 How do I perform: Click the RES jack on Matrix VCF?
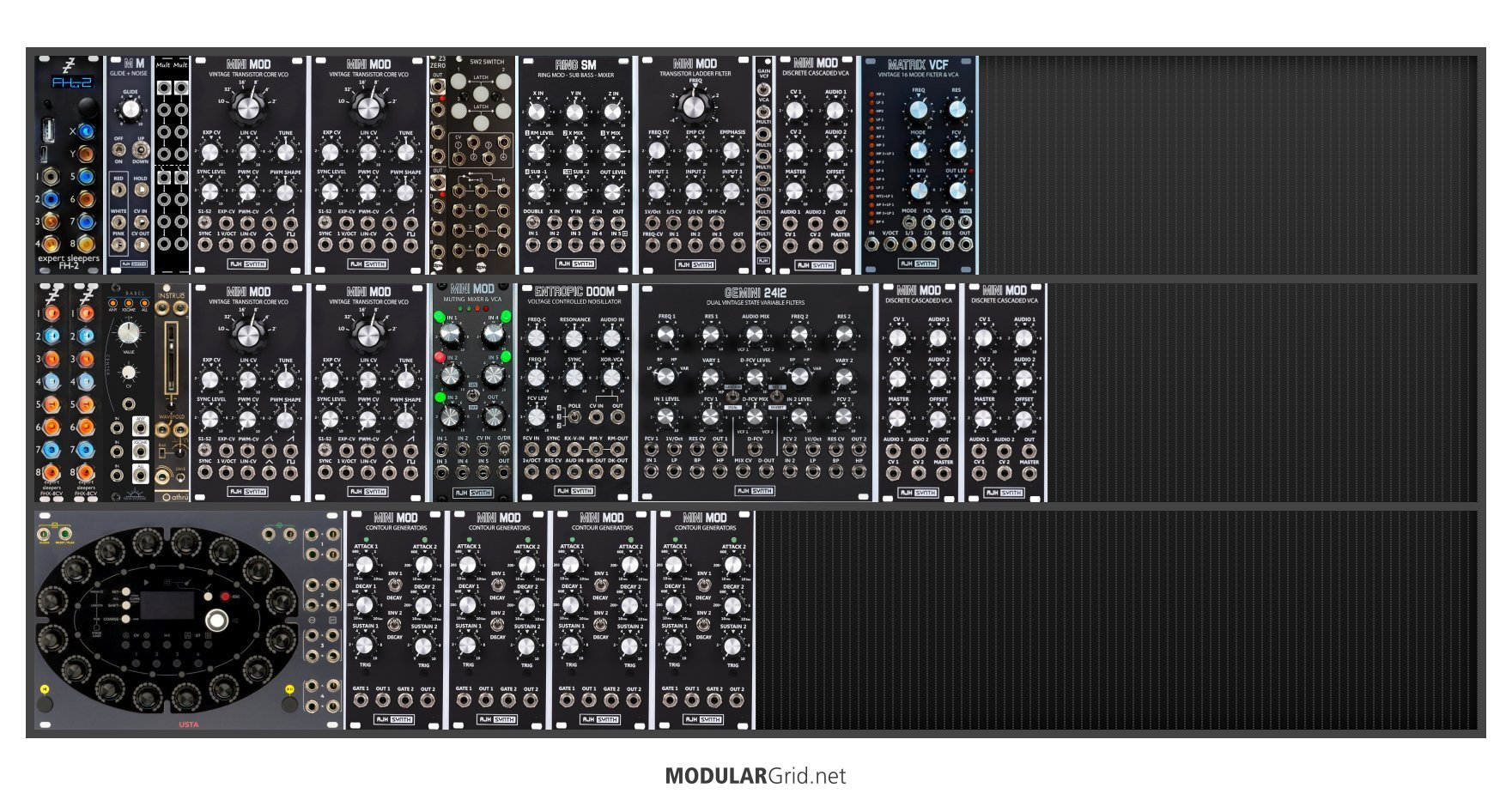tap(946, 244)
